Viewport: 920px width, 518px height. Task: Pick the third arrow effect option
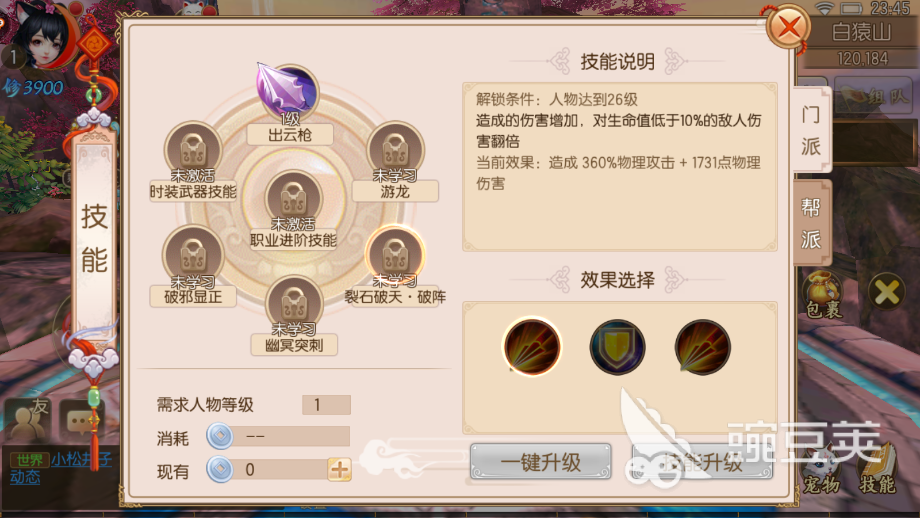(x=702, y=347)
